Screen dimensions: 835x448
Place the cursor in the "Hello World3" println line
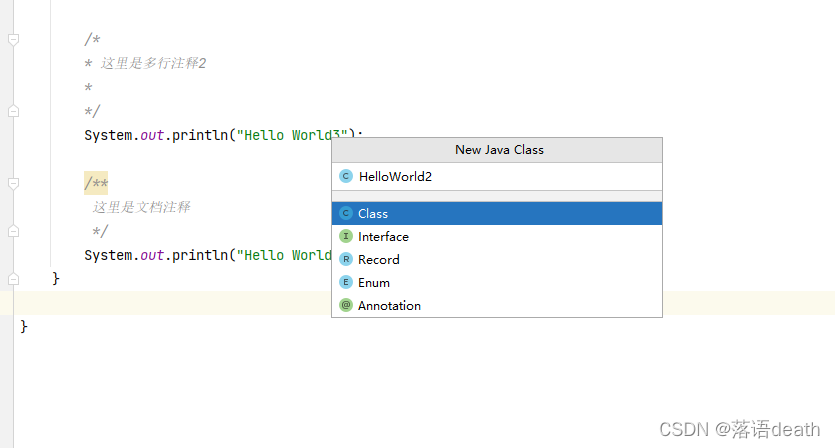(x=224, y=135)
